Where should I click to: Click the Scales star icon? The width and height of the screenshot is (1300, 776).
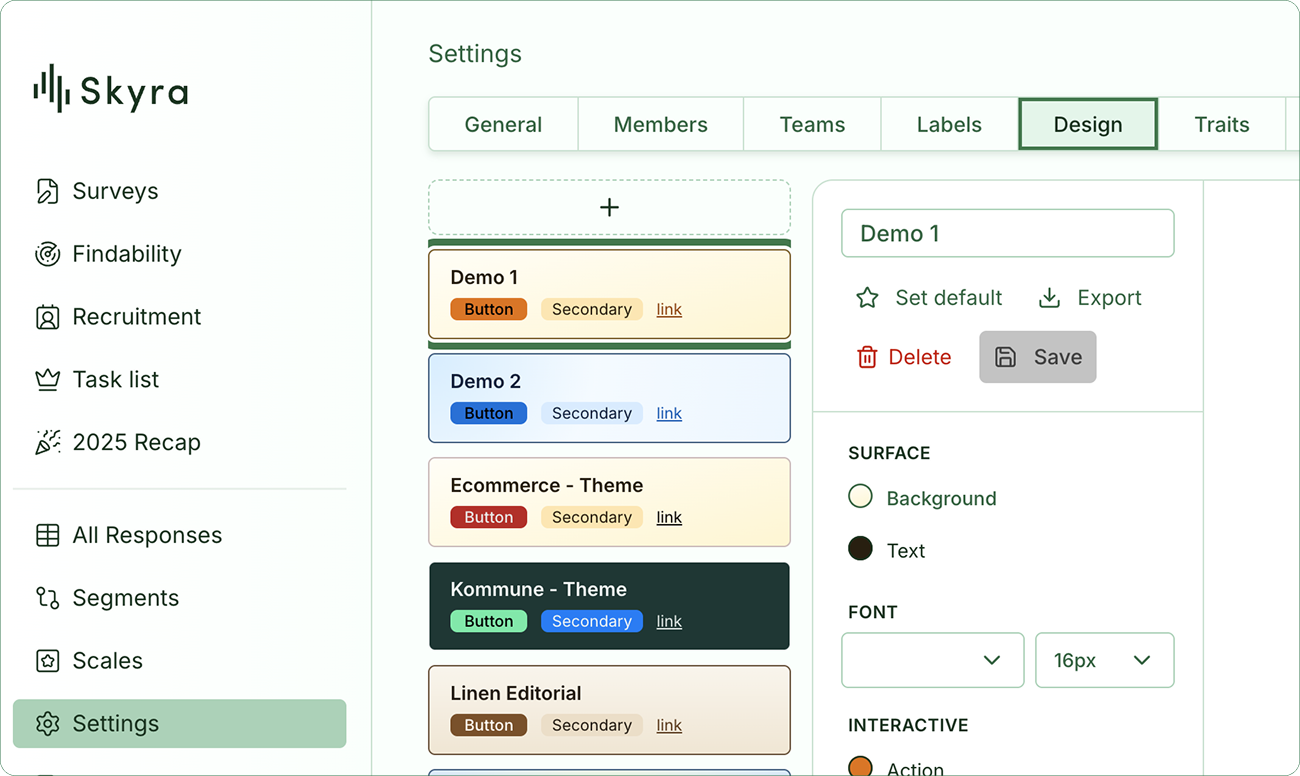[47, 661]
